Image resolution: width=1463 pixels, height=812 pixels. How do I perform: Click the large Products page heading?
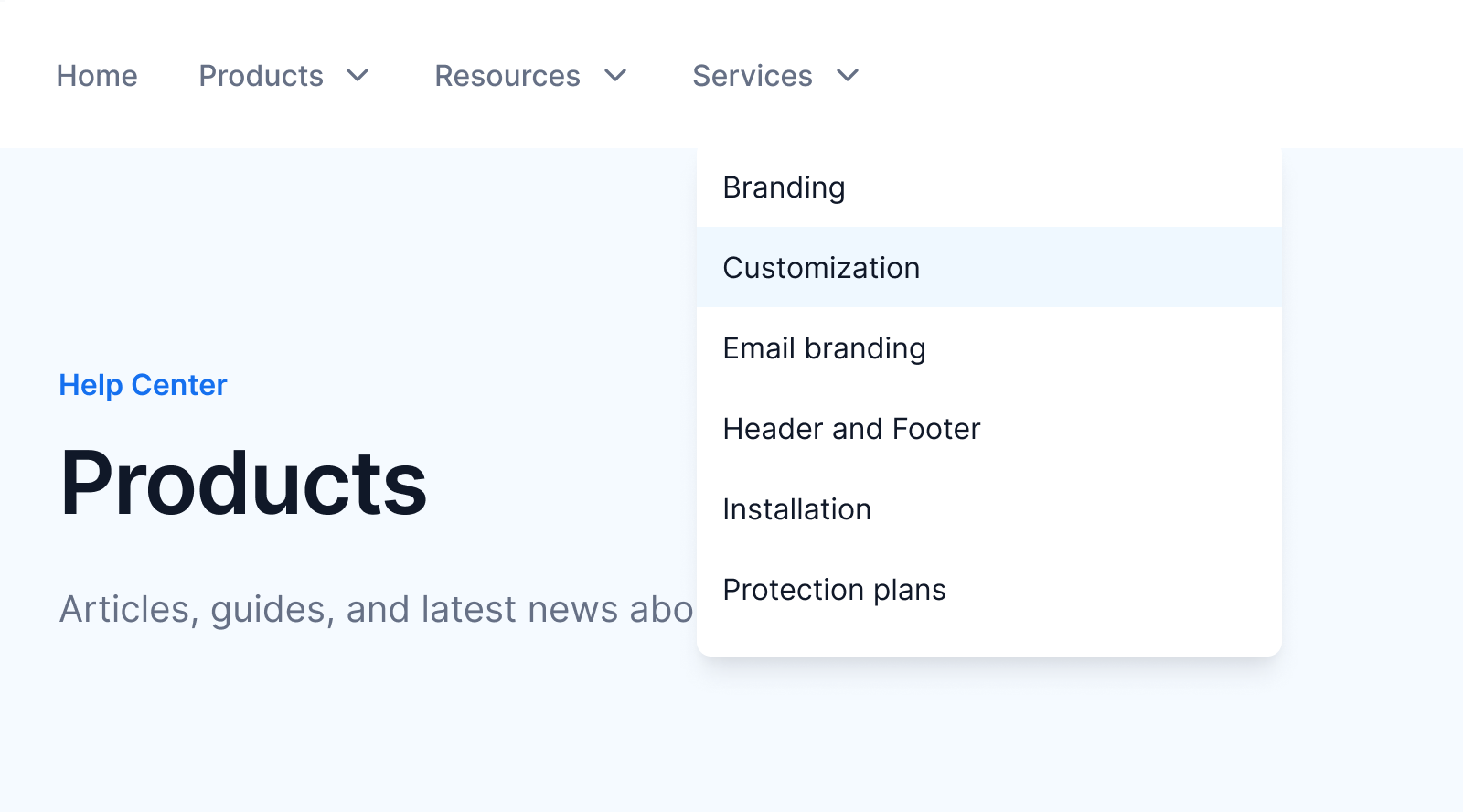click(243, 483)
